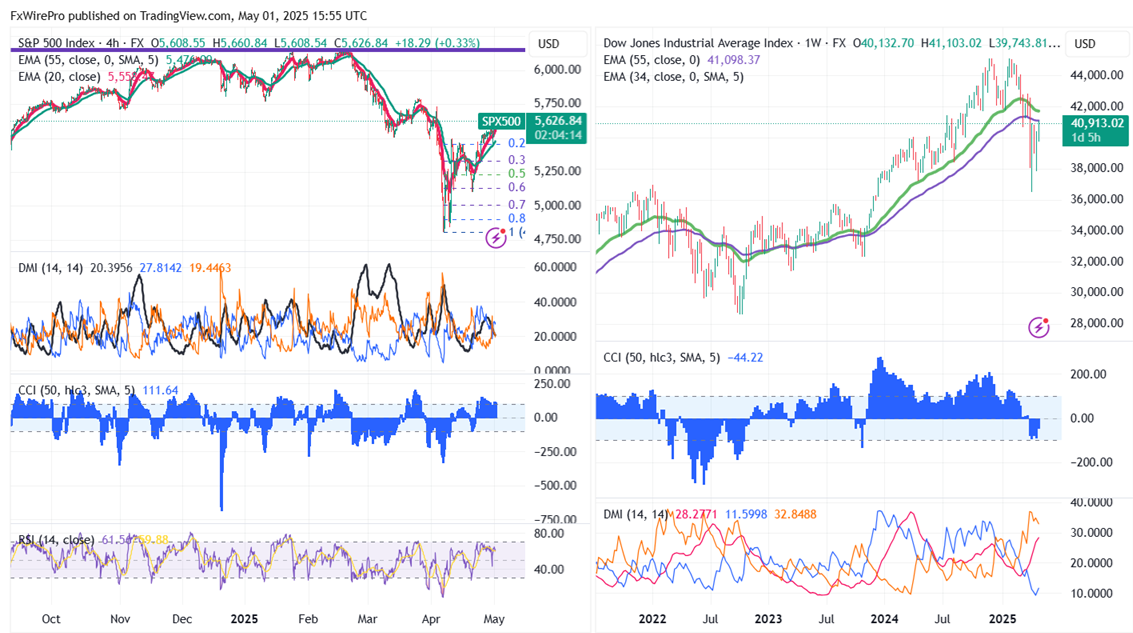
Task: Click the 40,913.02 last price tag
Action: click(1097, 124)
